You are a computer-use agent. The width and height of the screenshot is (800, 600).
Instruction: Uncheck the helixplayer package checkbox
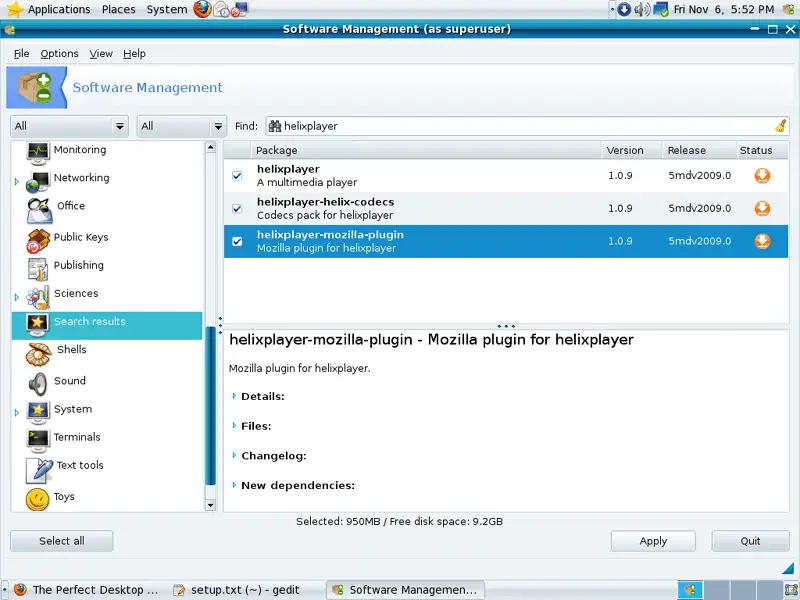[x=237, y=176]
